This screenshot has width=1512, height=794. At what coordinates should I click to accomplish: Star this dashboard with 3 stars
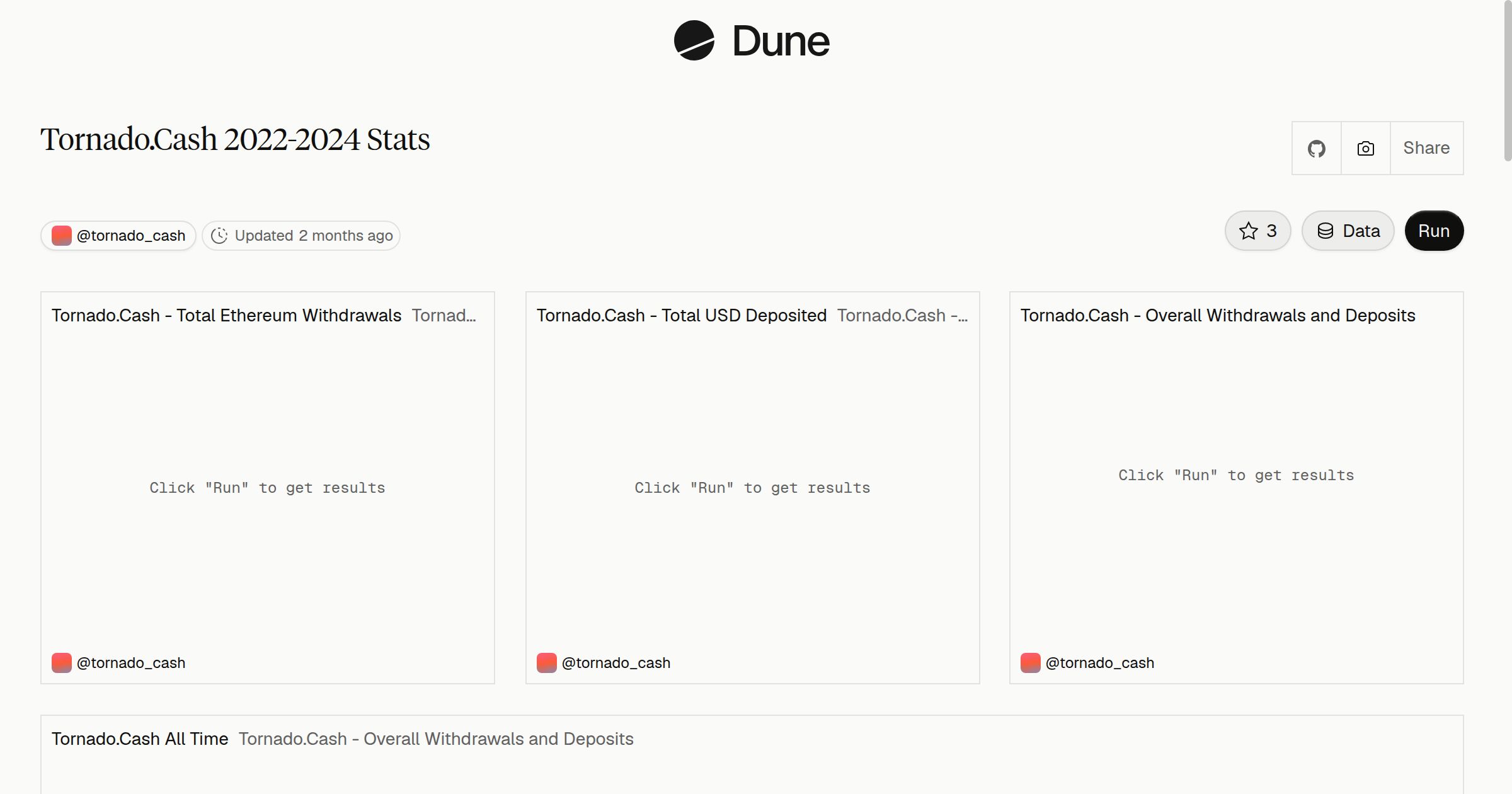[1257, 231]
